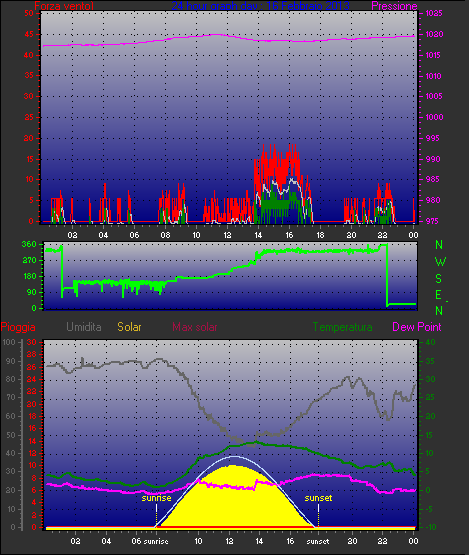Select 980 on the pressure scale
The height and width of the screenshot is (555, 469).
tap(433, 200)
